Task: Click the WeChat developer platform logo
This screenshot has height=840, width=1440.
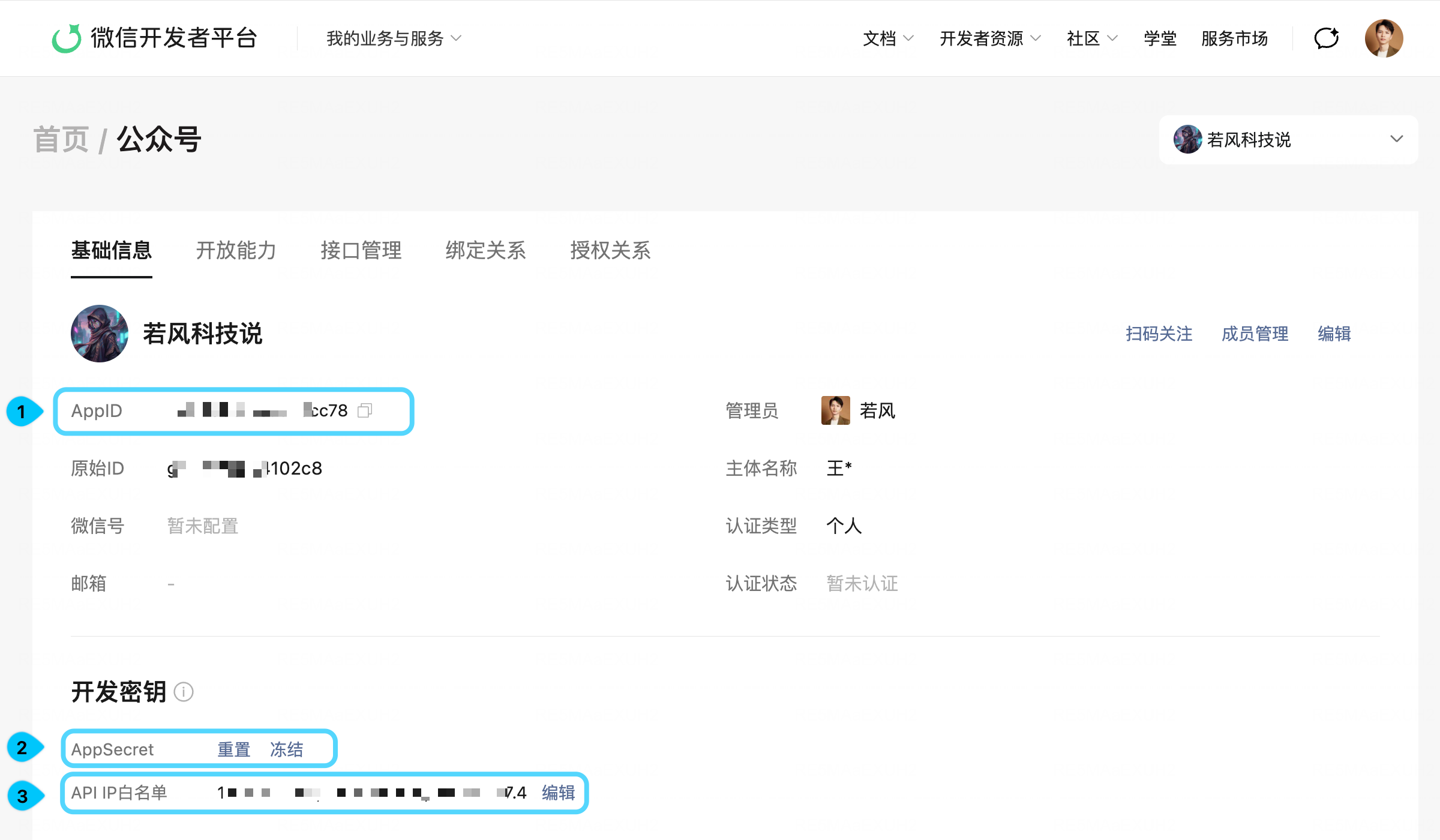Action: click(x=154, y=38)
